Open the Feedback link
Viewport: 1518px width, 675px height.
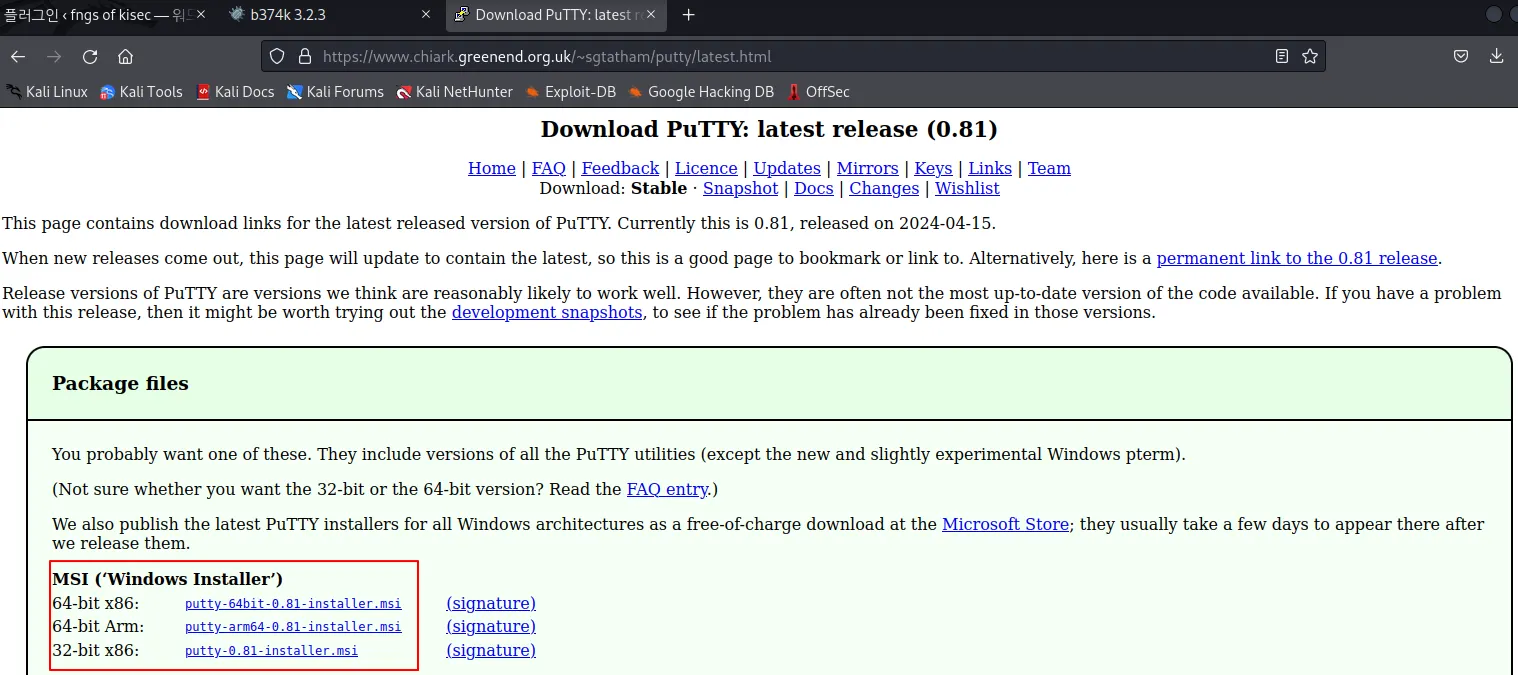click(x=620, y=168)
